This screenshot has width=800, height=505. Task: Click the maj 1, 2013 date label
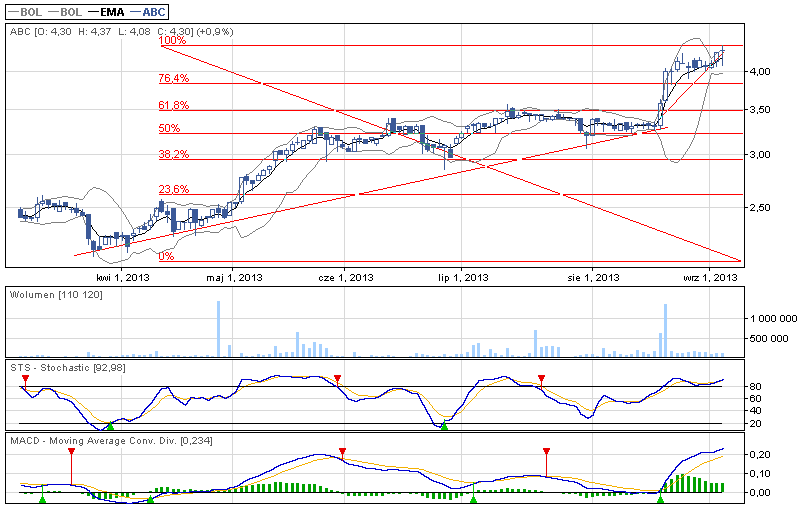[234, 277]
